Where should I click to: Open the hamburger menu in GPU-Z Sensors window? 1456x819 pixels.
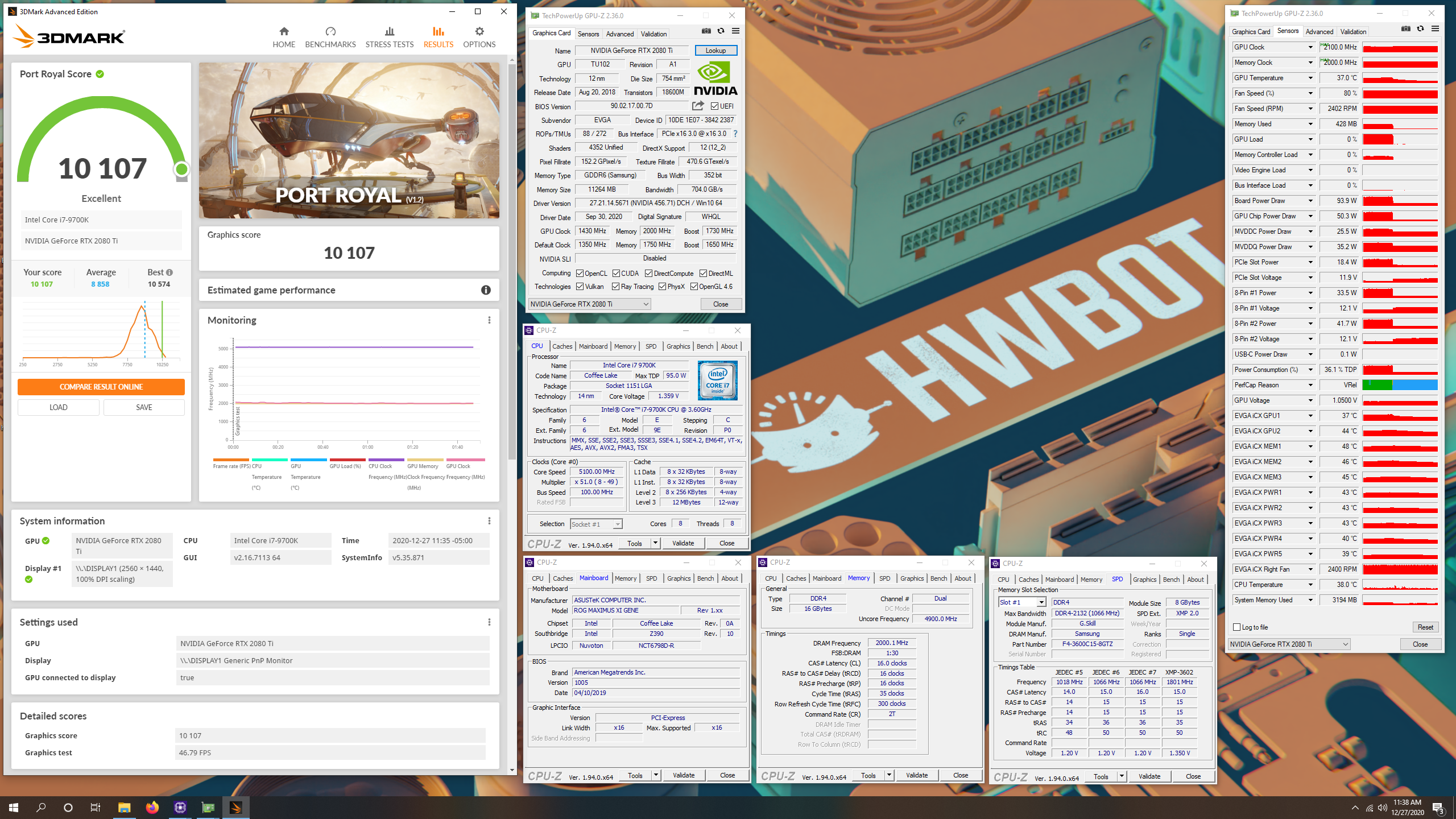(1435, 28)
